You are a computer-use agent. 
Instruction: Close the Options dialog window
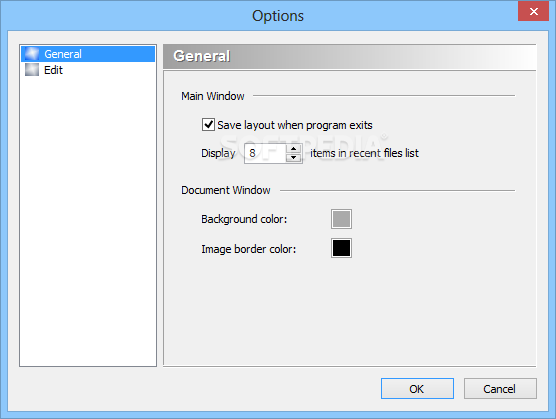click(x=533, y=11)
